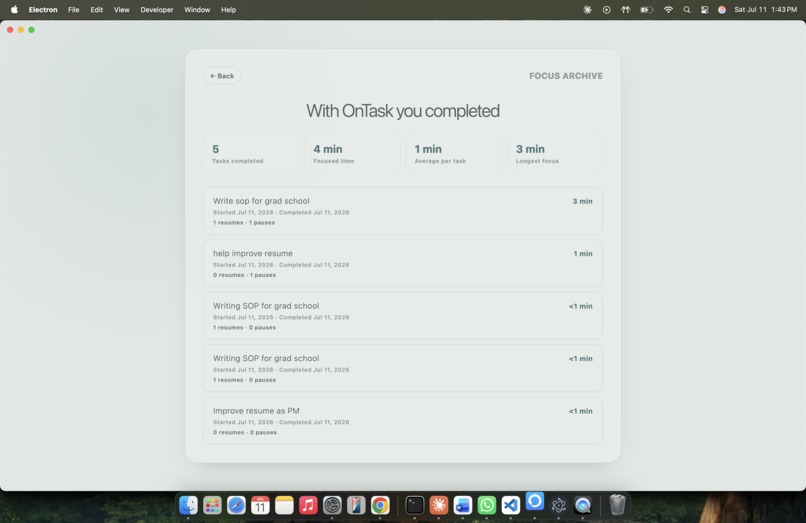Open System Settings from the Dock

coord(332,505)
